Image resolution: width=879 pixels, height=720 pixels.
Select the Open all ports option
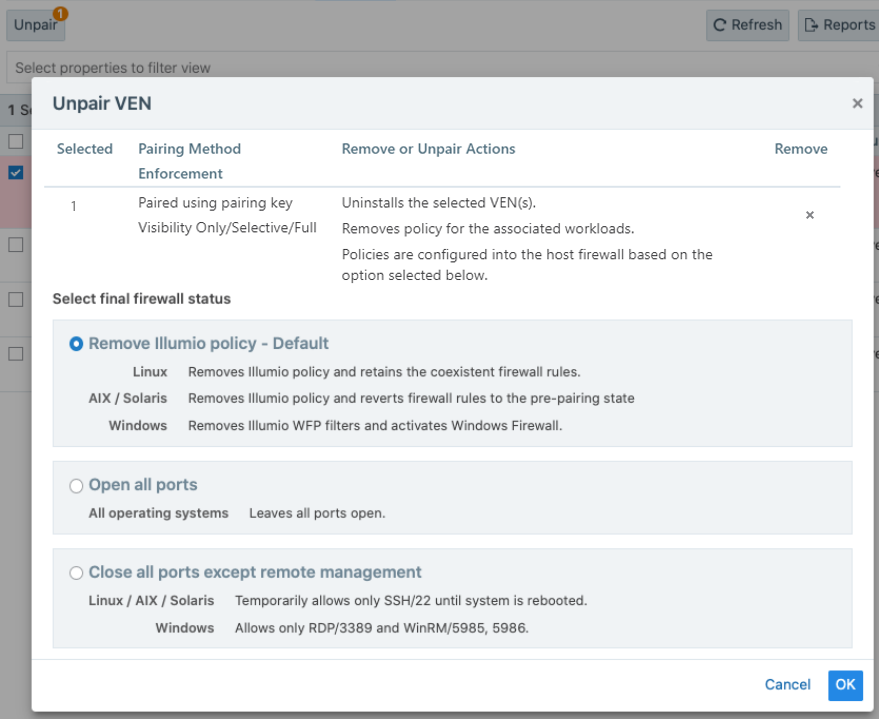coord(76,486)
